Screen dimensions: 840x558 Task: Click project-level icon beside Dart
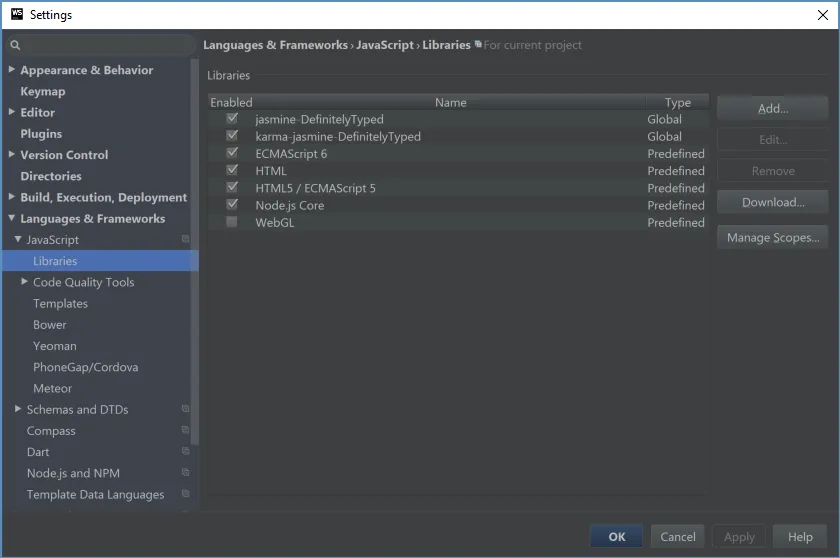point(185,451)
